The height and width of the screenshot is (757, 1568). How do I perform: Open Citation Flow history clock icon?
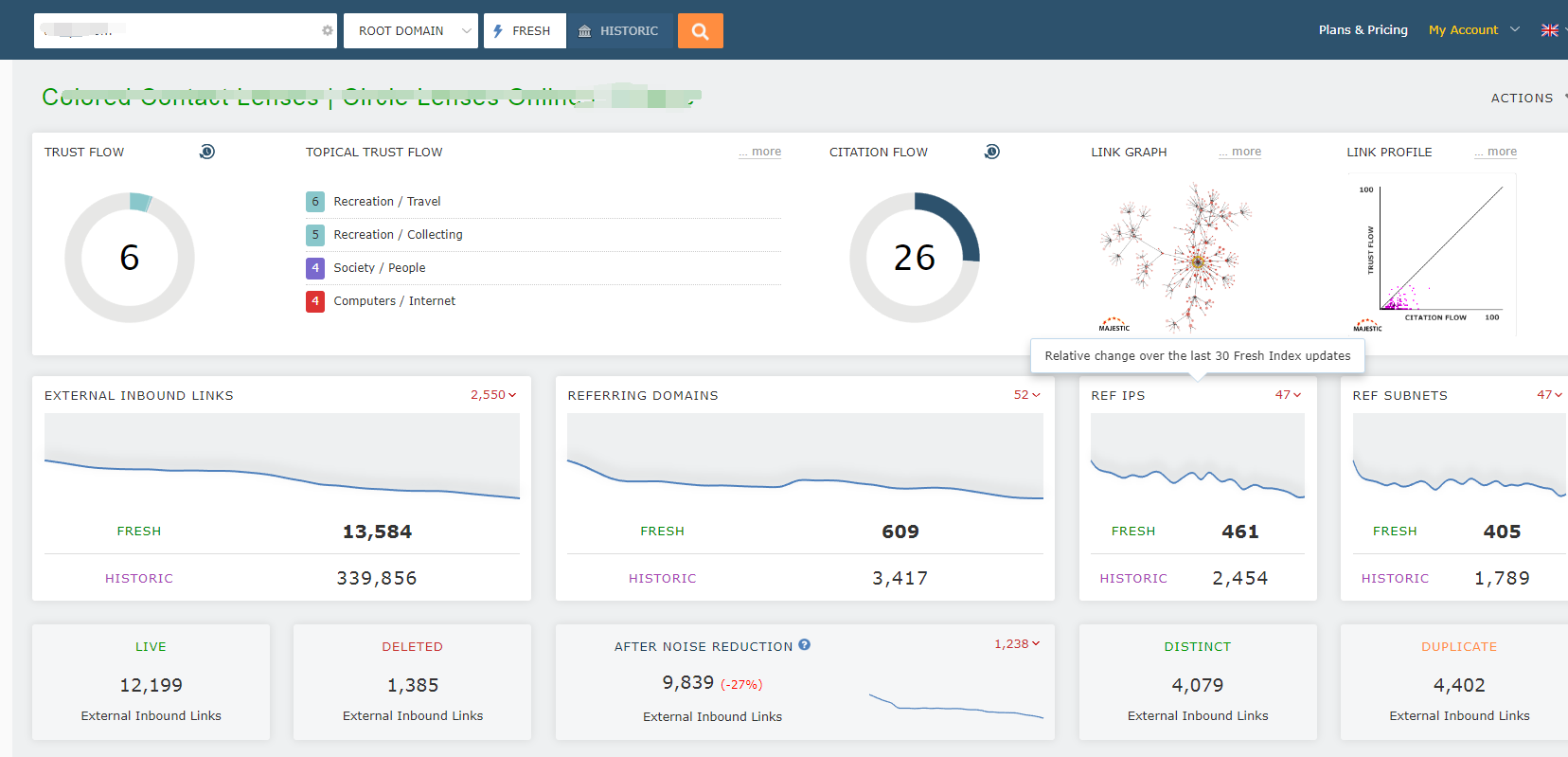point(991,152)
